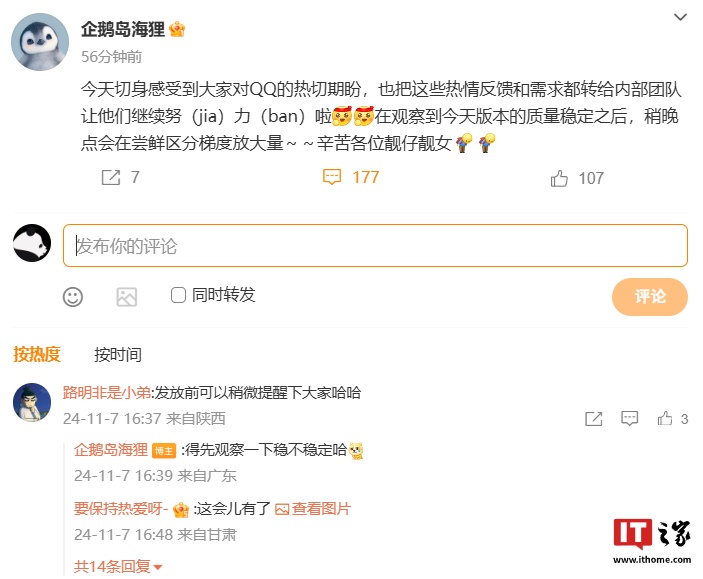Switch to 按时间 sorting tab
The image size is (703, 579).
click(118, 355)
